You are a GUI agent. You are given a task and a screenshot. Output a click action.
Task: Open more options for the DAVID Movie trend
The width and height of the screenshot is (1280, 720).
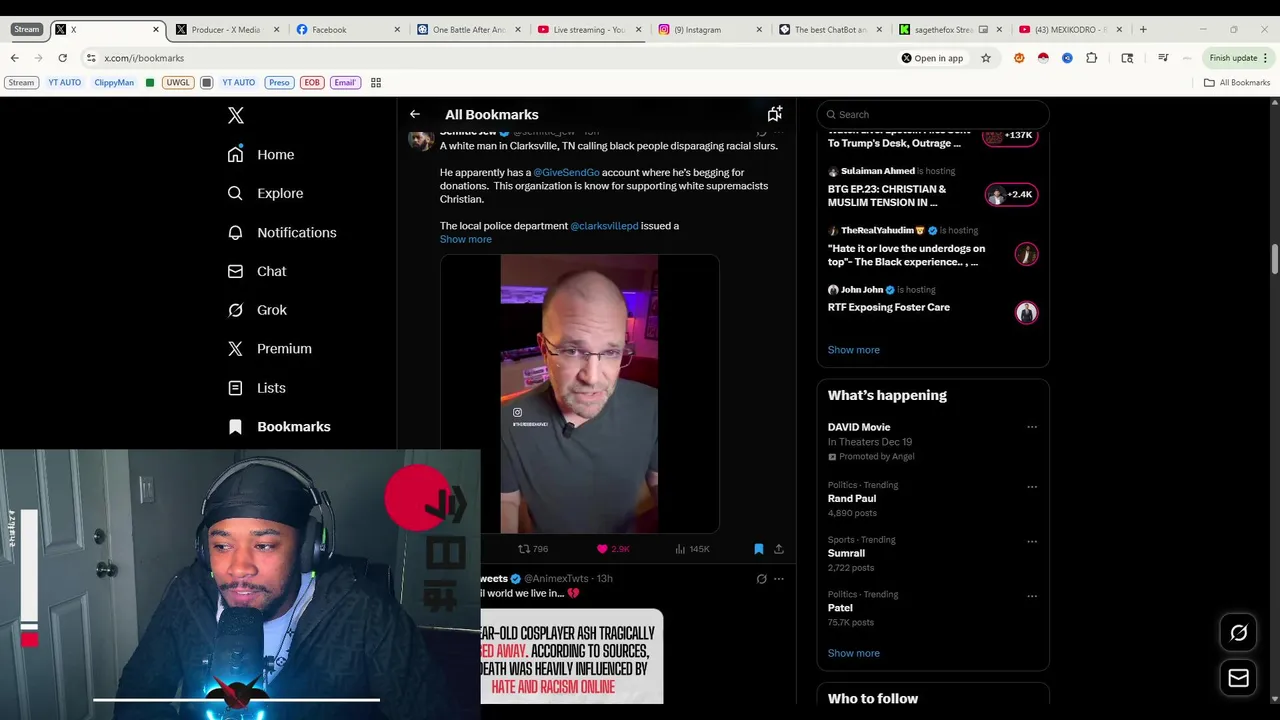coord(1032,428)
